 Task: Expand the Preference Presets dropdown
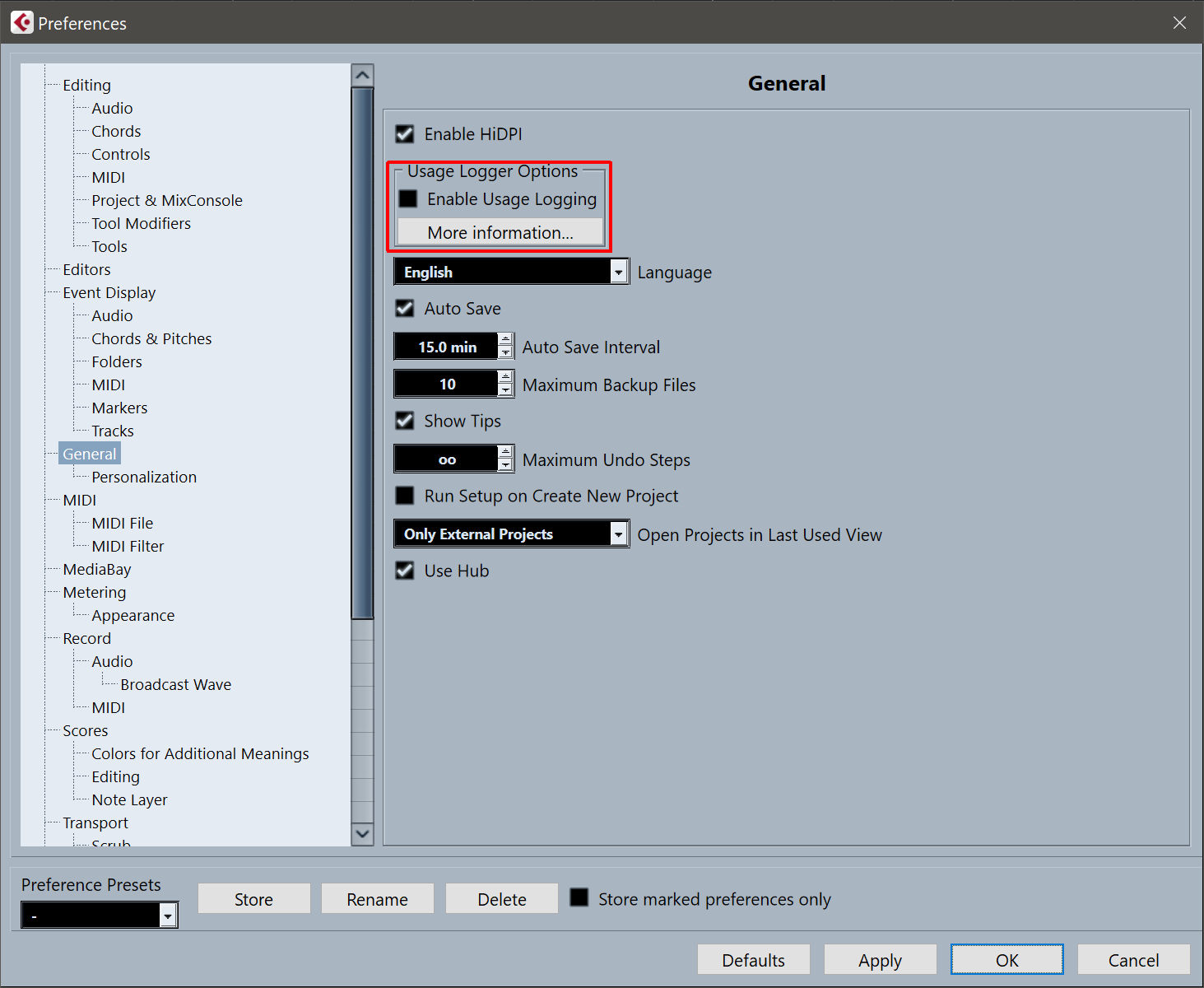coord(168,916)
